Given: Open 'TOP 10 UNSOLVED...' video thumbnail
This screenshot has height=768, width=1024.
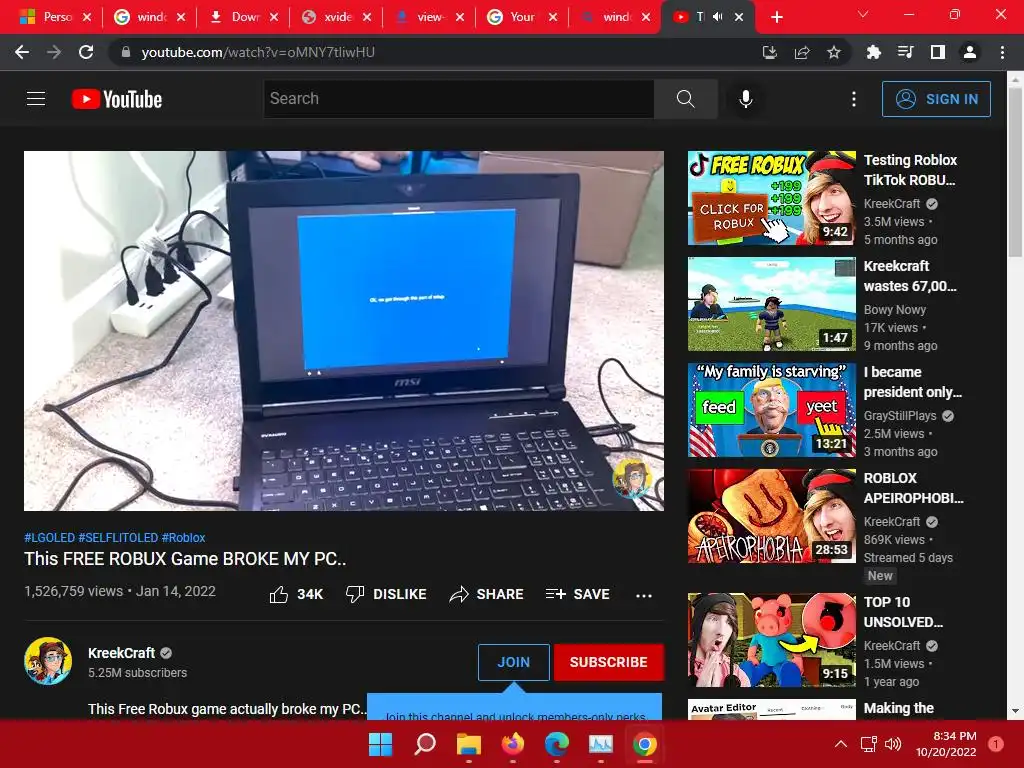Looking at the screenshot, I should [771, 640].
